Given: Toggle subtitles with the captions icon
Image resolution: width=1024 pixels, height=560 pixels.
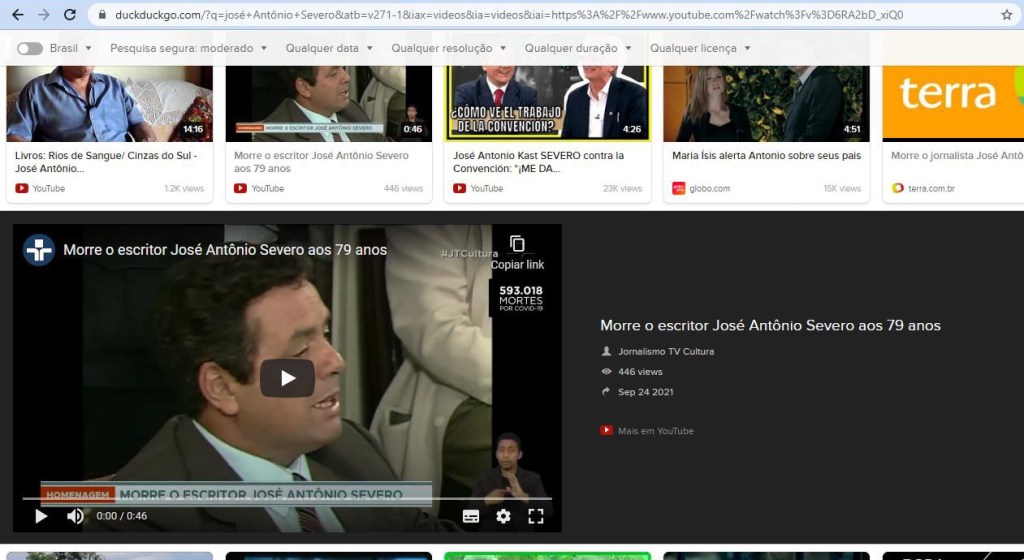Looking at the screenshot, I should pos(471,516).
